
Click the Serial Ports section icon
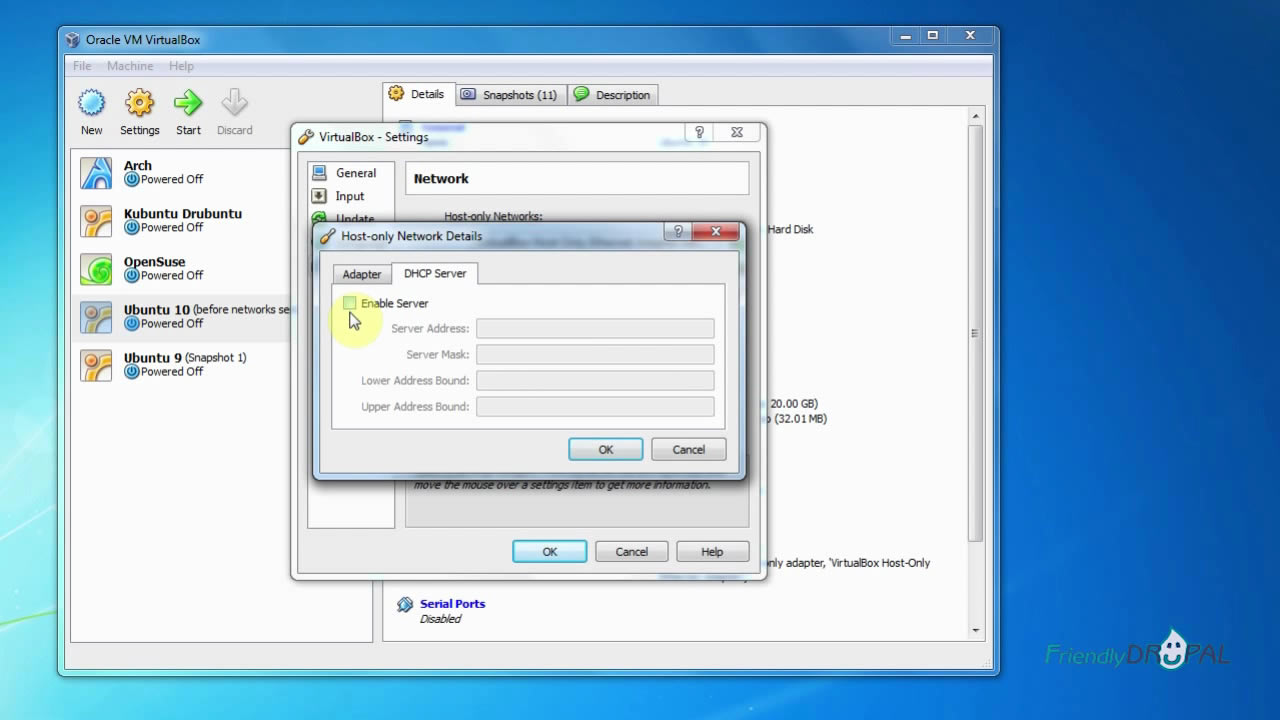(405, 604)
